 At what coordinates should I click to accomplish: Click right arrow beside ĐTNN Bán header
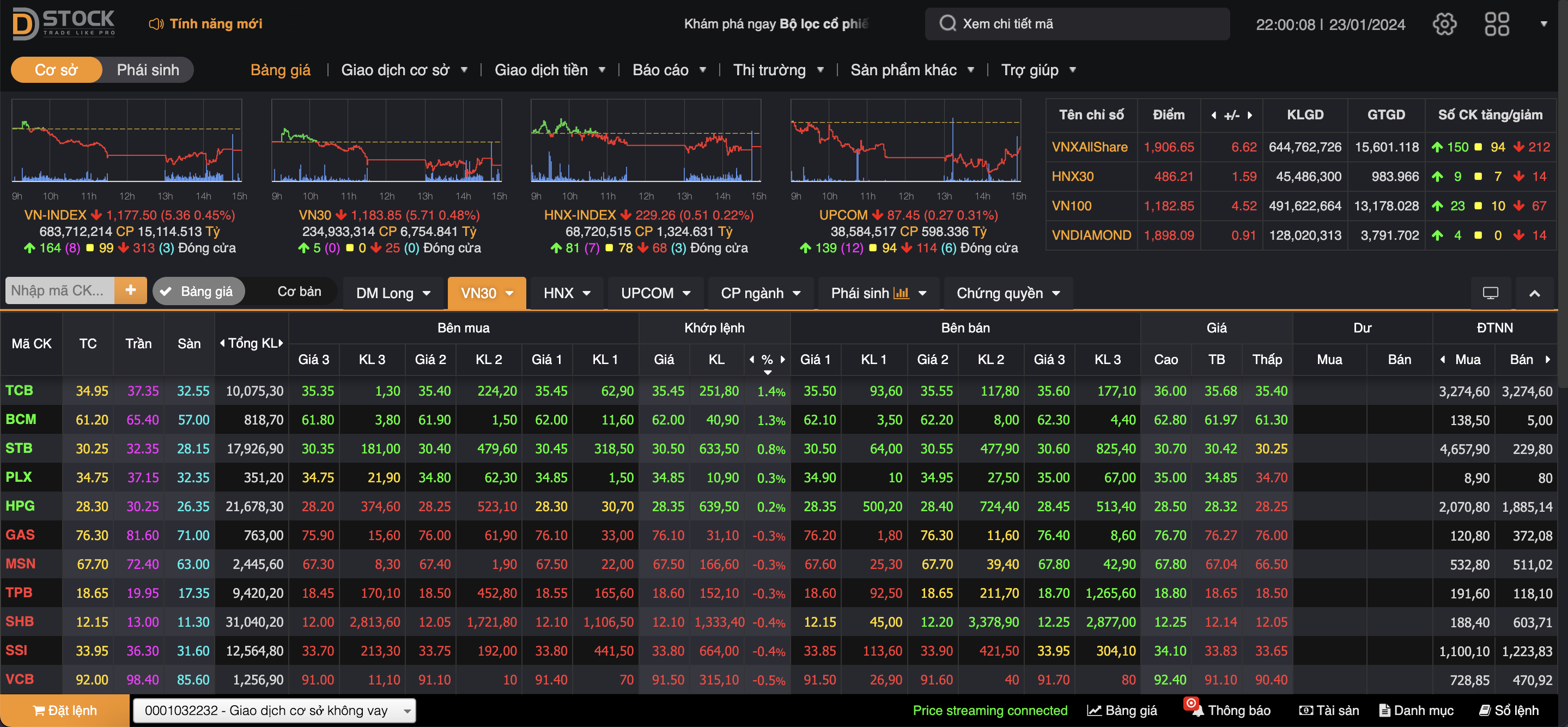coord(1547,359)
